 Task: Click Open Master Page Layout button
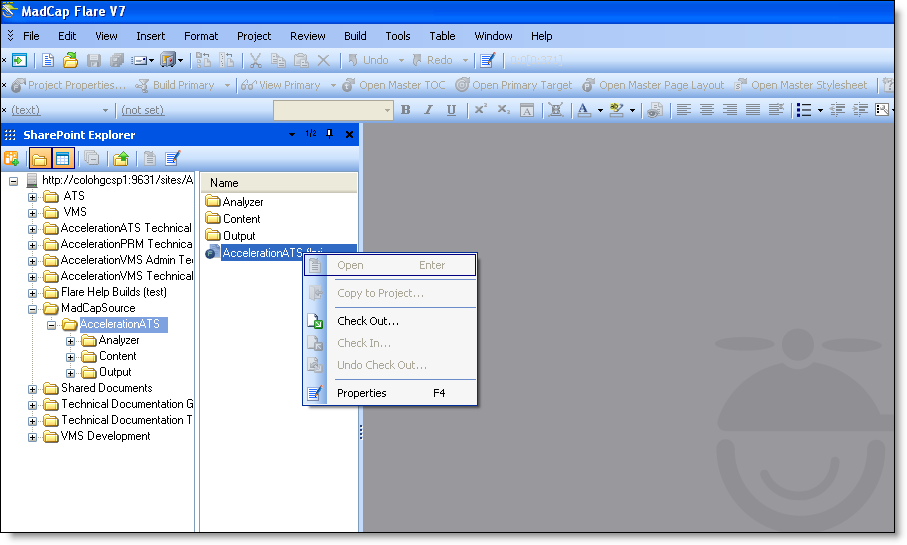click(x=653, y=85)
